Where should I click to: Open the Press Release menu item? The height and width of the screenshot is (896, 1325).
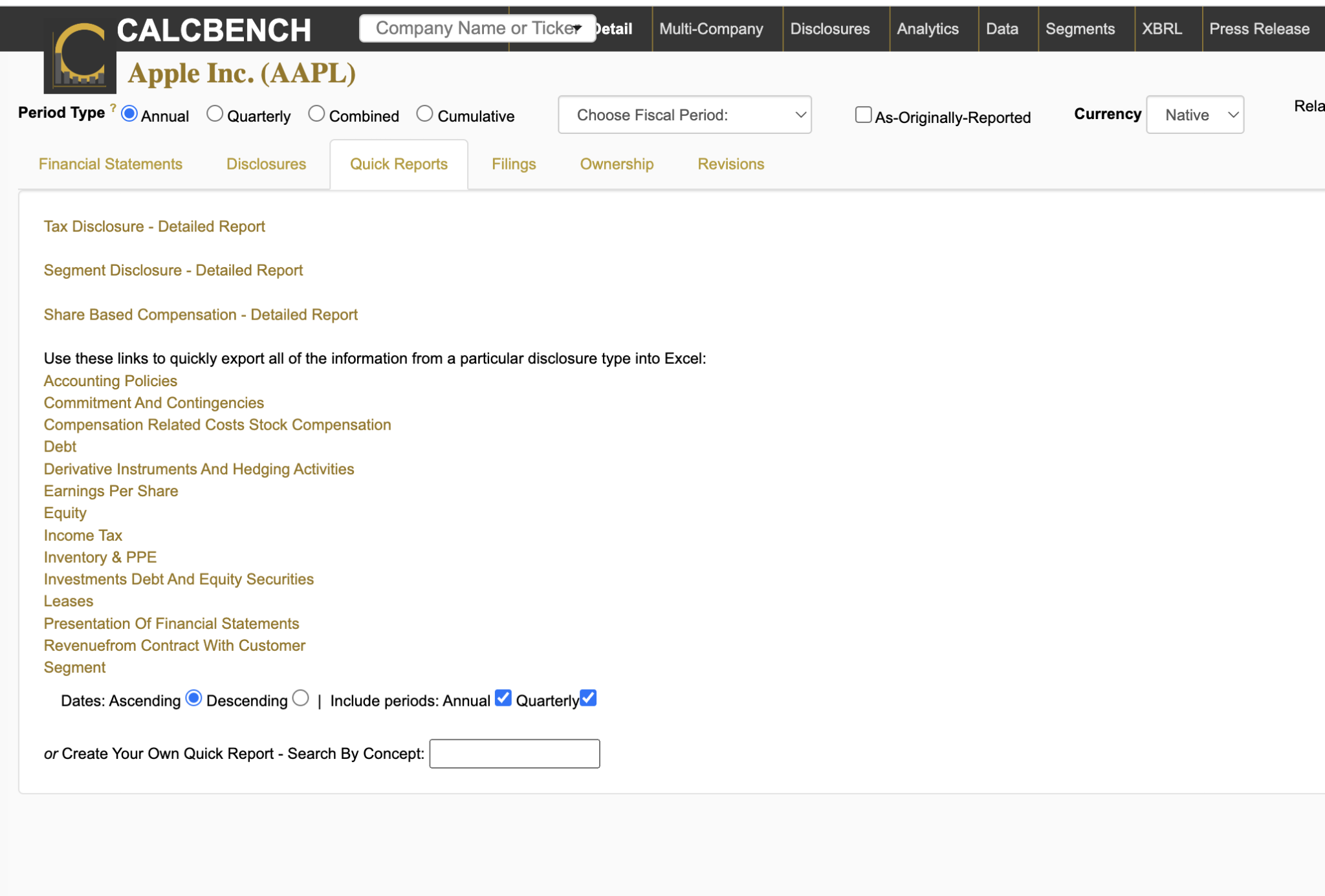1259,28
